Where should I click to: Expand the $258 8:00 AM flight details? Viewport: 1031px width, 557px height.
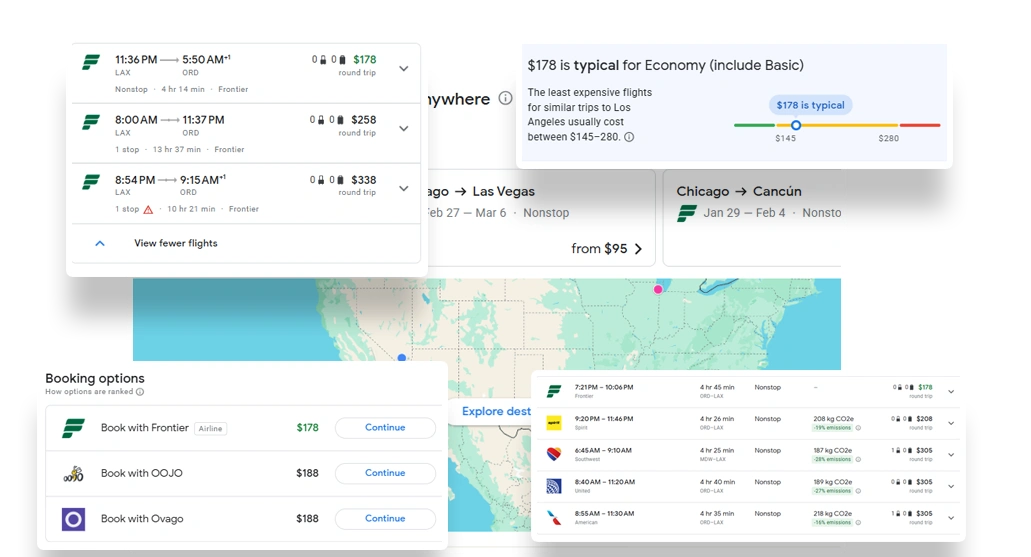pyautogui.click(x=404, y=128)
